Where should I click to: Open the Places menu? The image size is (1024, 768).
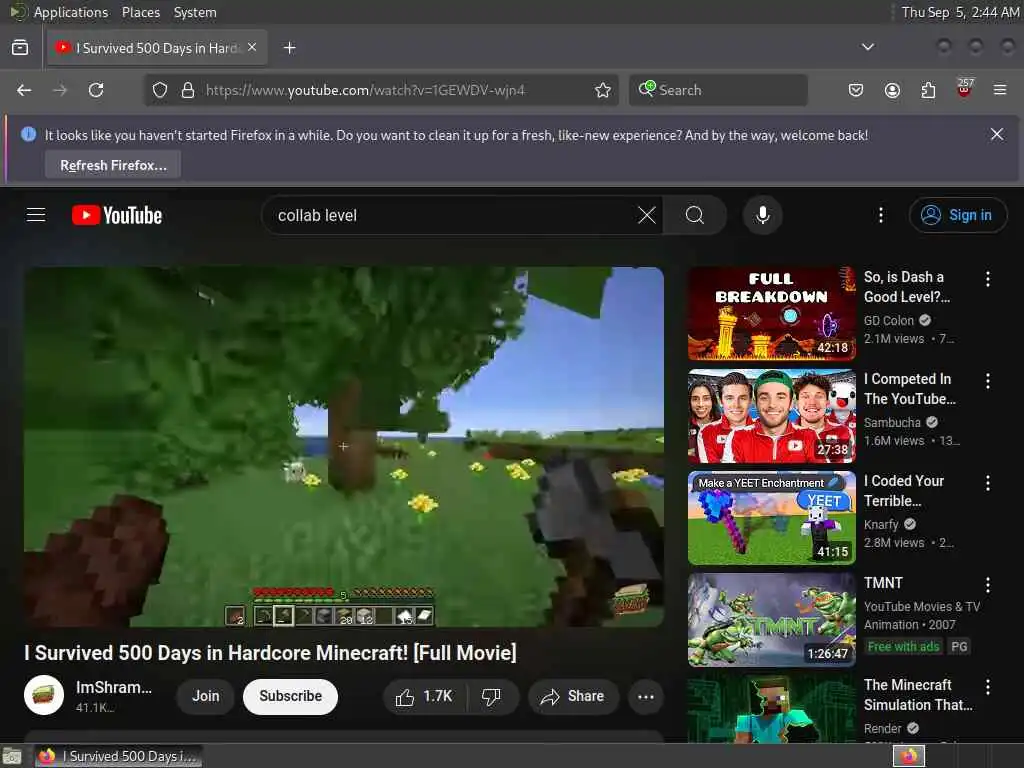coord(140,12)
